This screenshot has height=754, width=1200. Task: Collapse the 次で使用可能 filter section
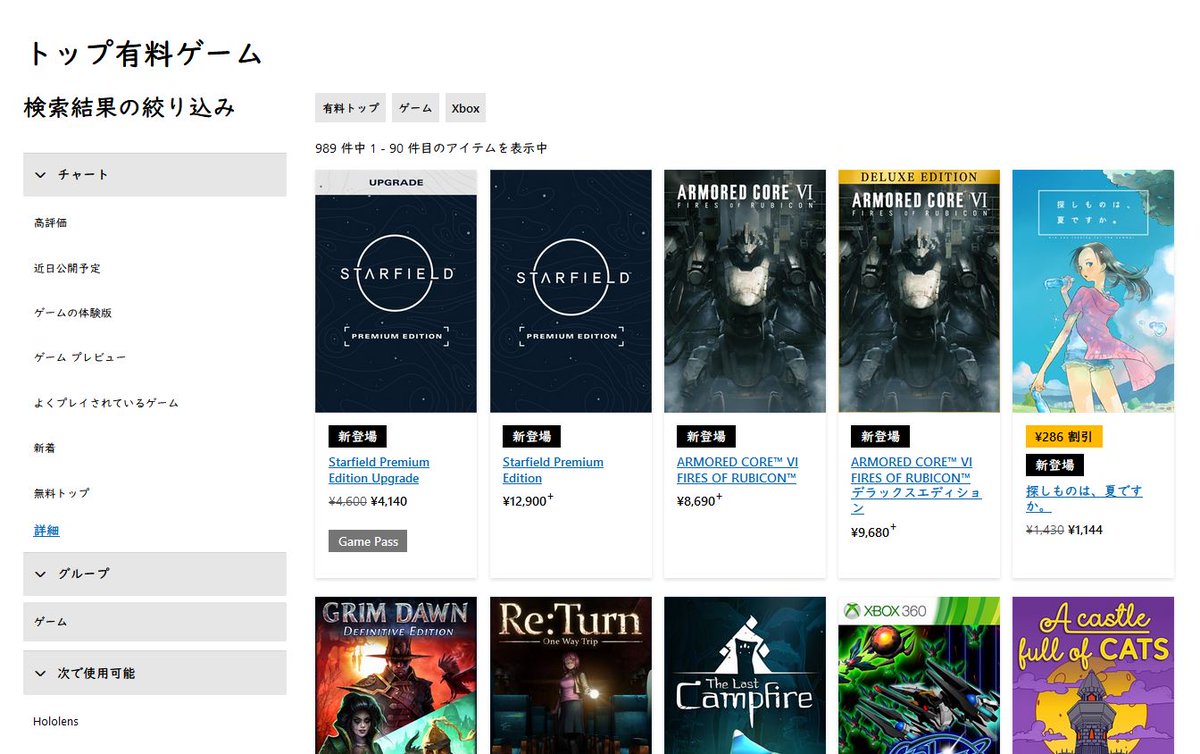pos(154,673)
